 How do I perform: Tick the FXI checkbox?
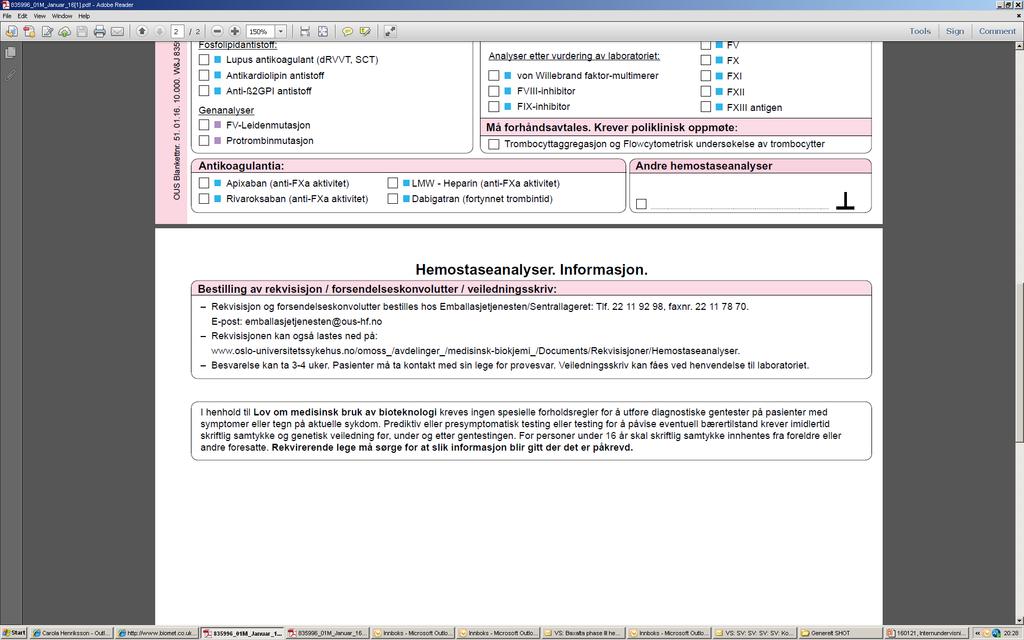point(706,76)
